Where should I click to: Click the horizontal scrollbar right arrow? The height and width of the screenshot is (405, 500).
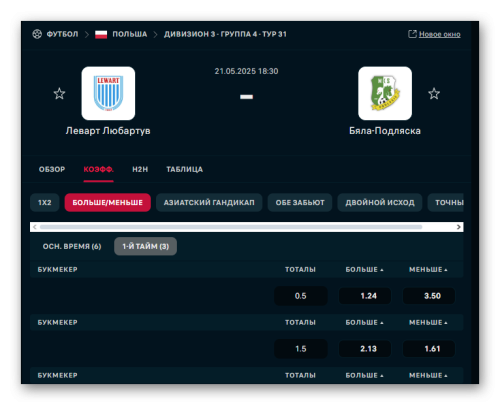click(459, 227)
